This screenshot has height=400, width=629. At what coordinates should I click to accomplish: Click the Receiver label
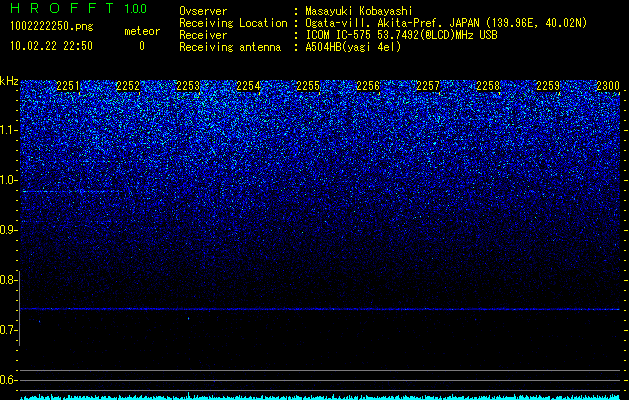203,35
